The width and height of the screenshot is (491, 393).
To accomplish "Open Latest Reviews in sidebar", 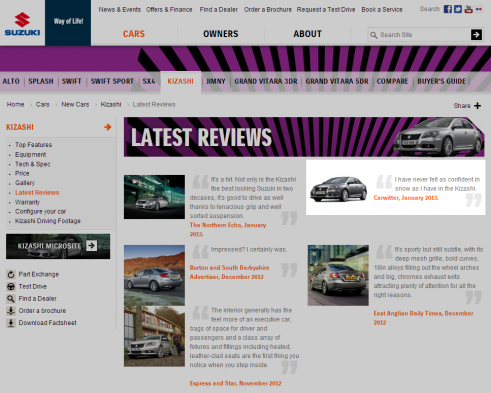I will pyautogui.click(x=37, y=193).
